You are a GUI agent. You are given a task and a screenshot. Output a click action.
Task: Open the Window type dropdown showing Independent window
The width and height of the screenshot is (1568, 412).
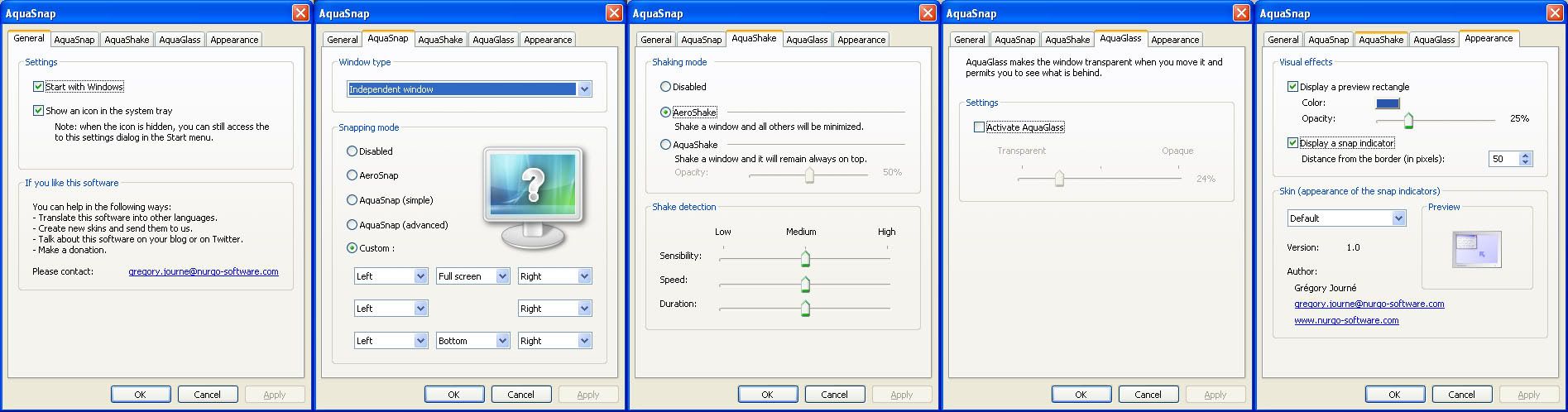click(x=469, y=89)
